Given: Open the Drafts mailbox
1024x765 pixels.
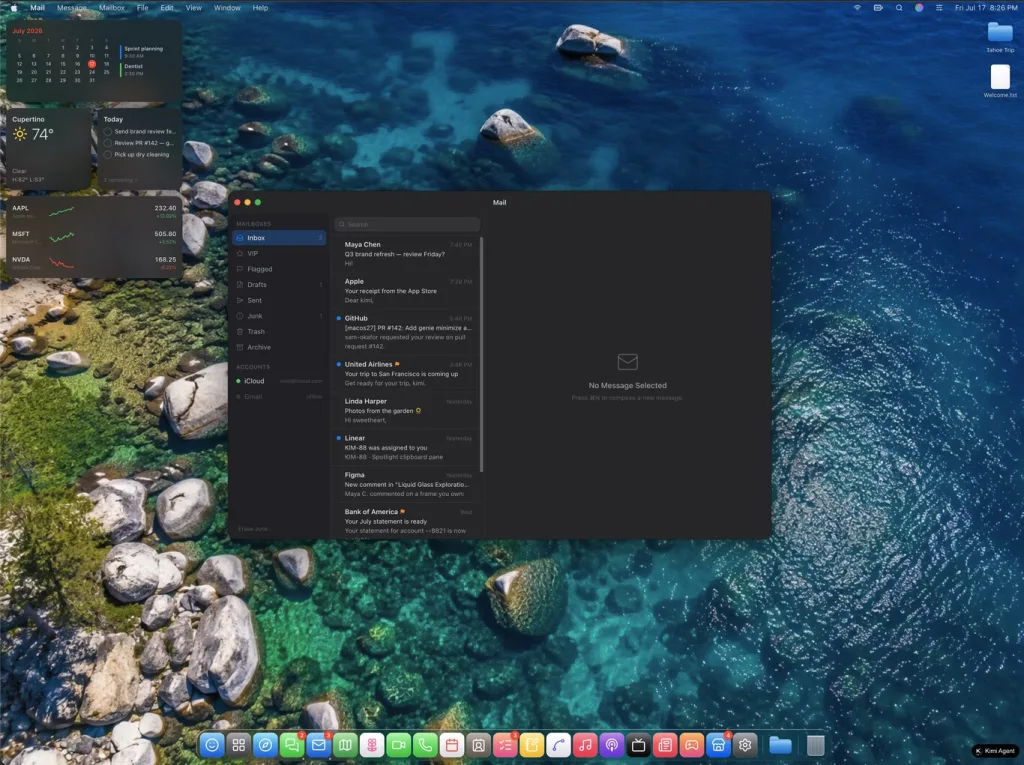Looking at the screenshot, I should pyautogui.click(x=279, y=285).
